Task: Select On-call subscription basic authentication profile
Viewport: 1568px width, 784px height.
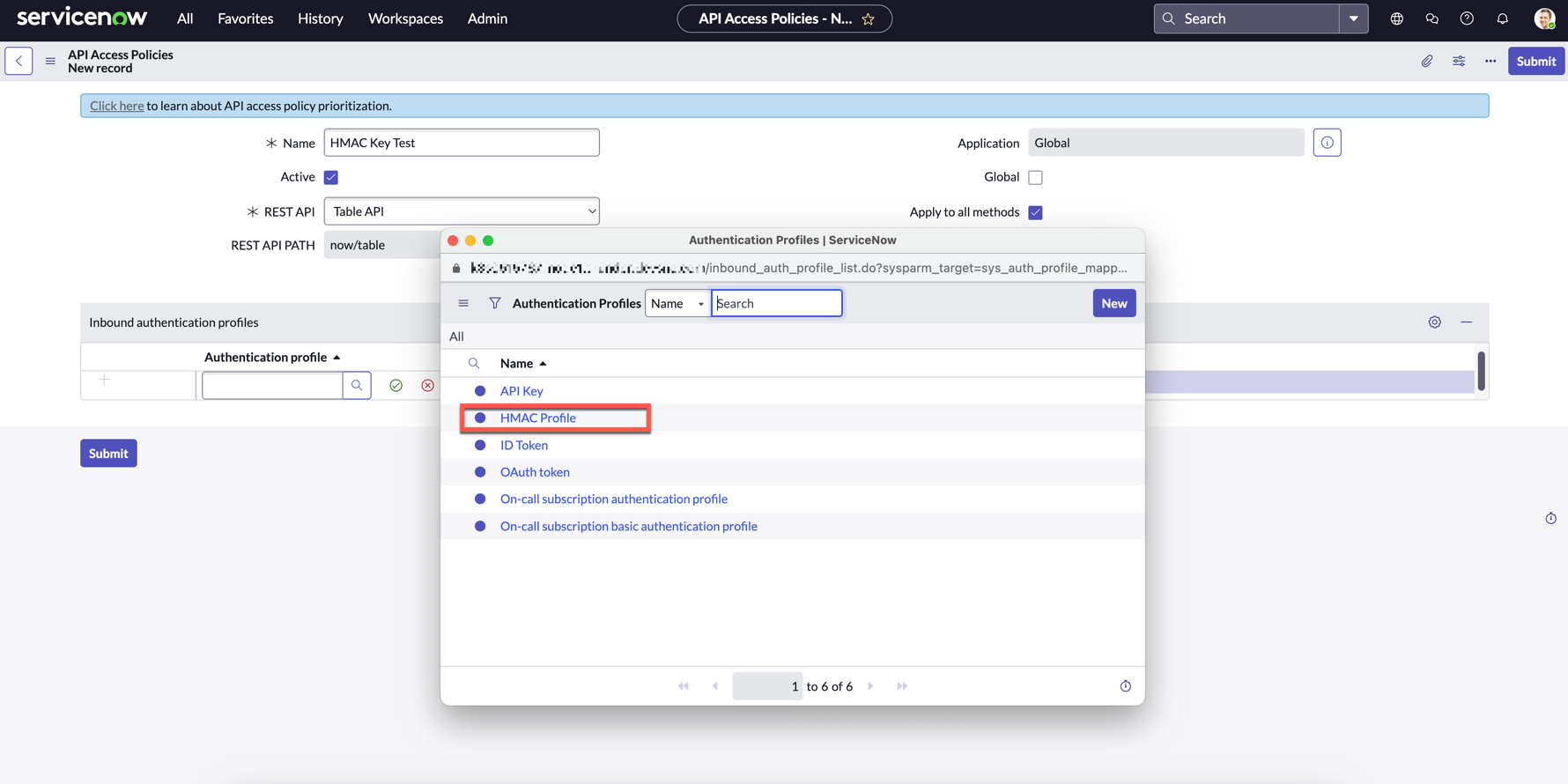Action: [629, 526]
